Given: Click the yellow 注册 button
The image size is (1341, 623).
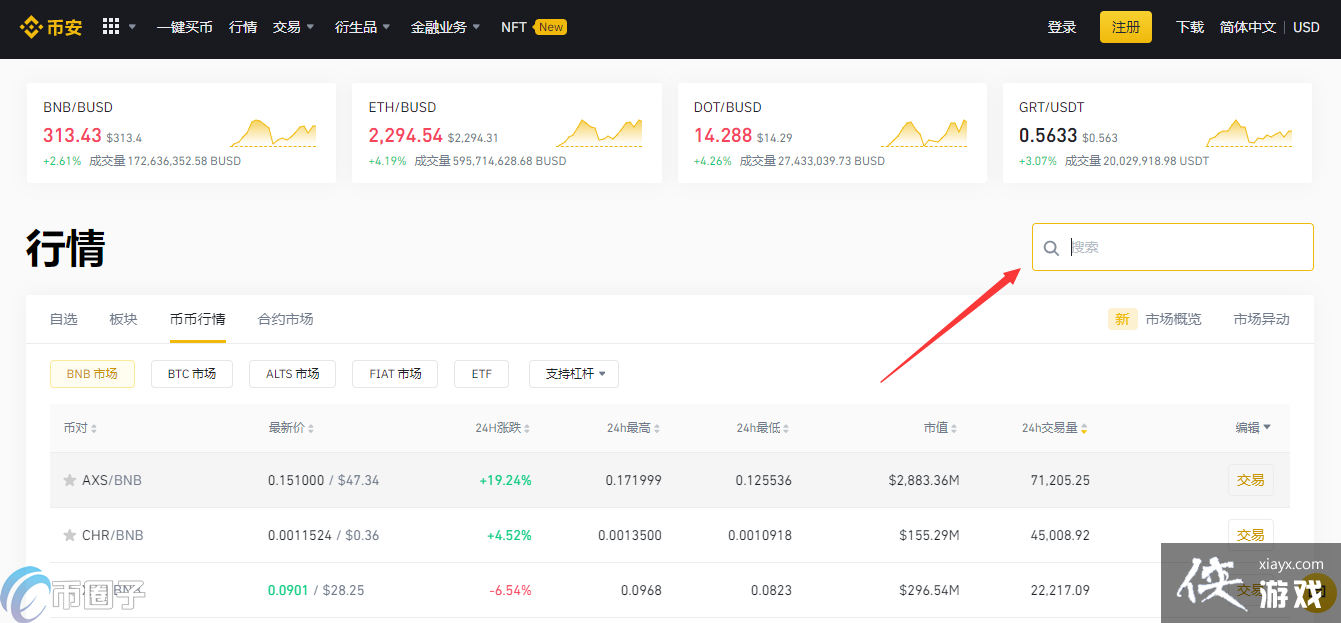Looking at the screenshot, I should [x=1125, y=27].
